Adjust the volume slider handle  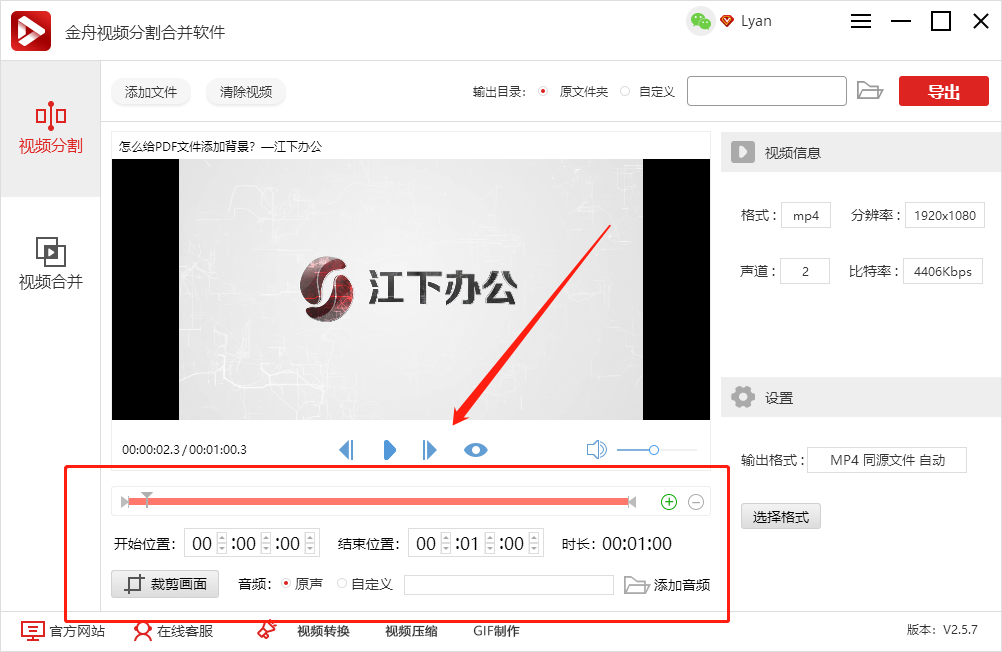click(x=654, y=450)
